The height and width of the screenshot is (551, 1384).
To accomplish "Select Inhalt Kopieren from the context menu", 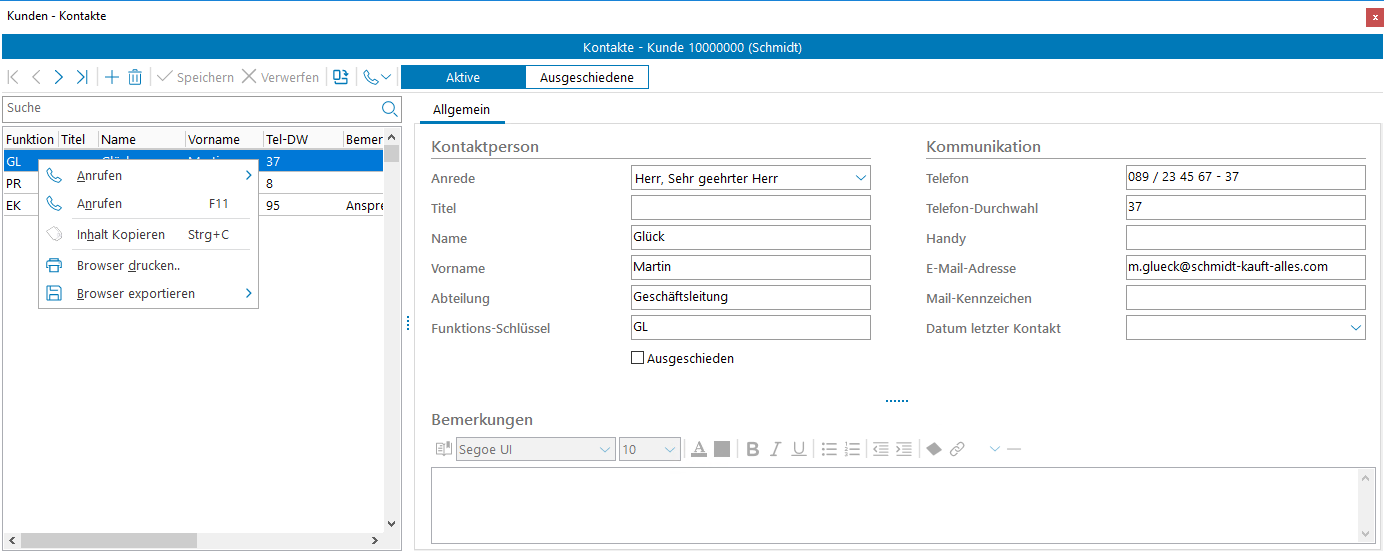I will point(120,235).
